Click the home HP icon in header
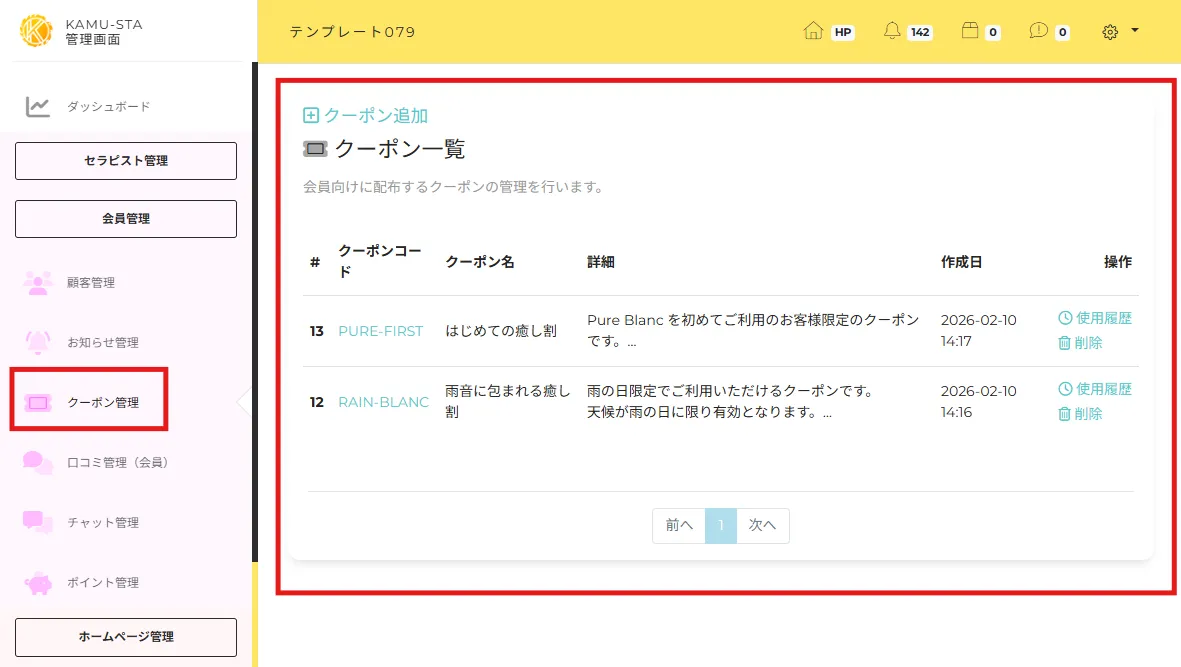 point(813,32)
